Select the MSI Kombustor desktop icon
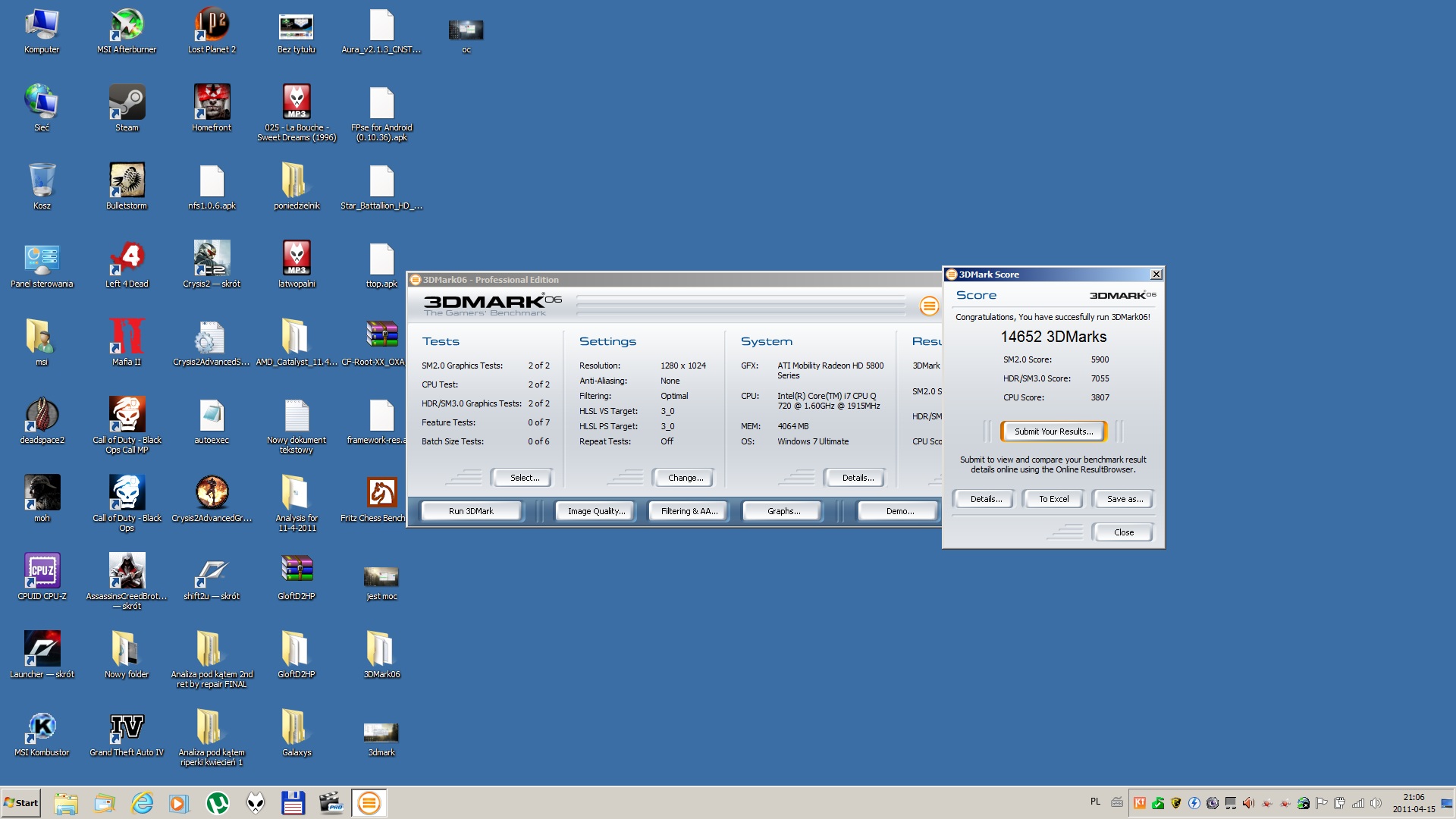 [42, 733]
